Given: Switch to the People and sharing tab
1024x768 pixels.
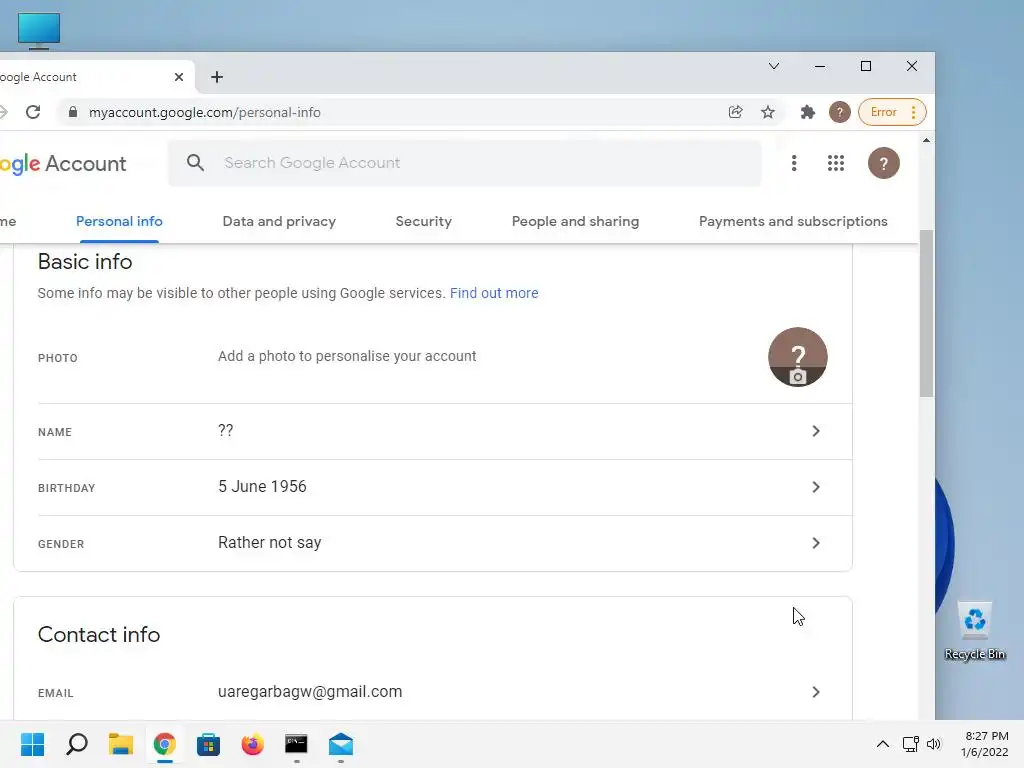Looking at the screenshot, I should point(575,221).
